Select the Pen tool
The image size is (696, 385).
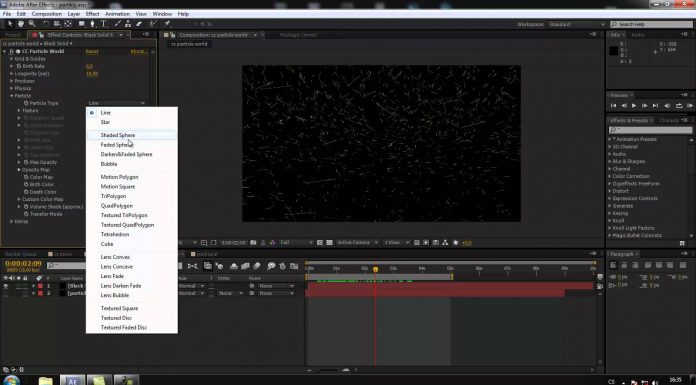pos(92,24)
